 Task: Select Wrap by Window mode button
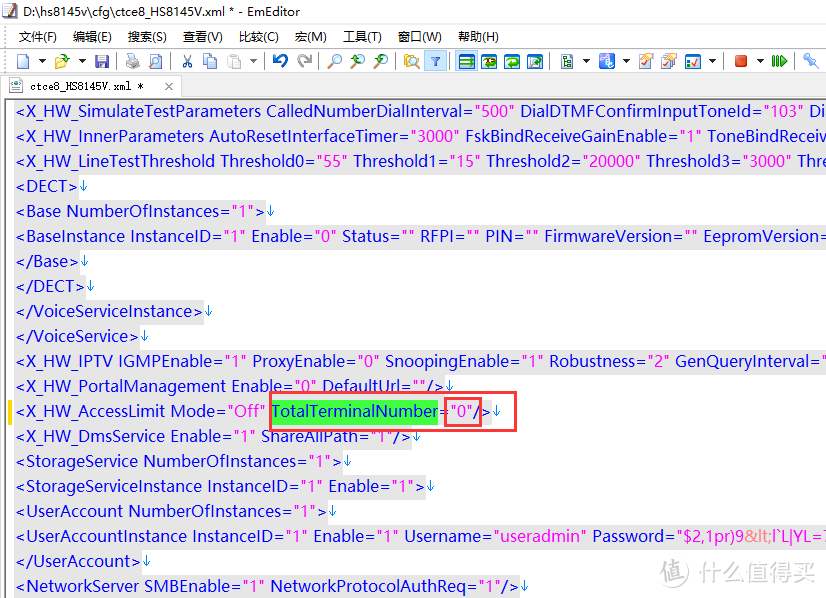[x=513, y=61]
